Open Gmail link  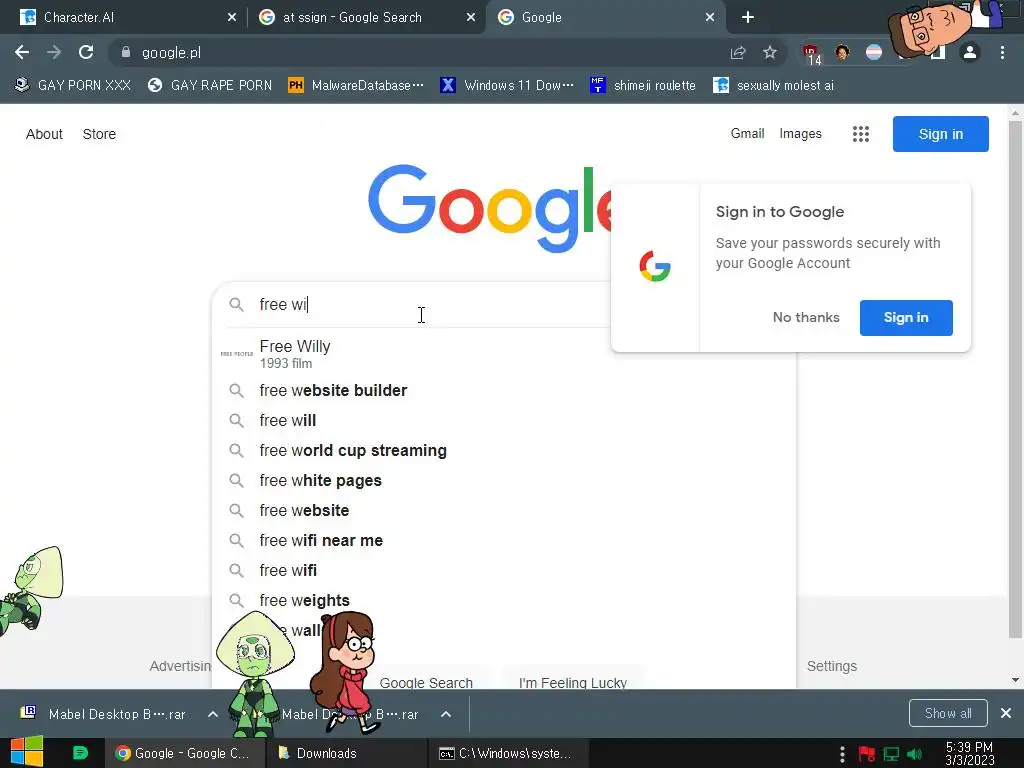pyautogui.click(x=747, y=133)
